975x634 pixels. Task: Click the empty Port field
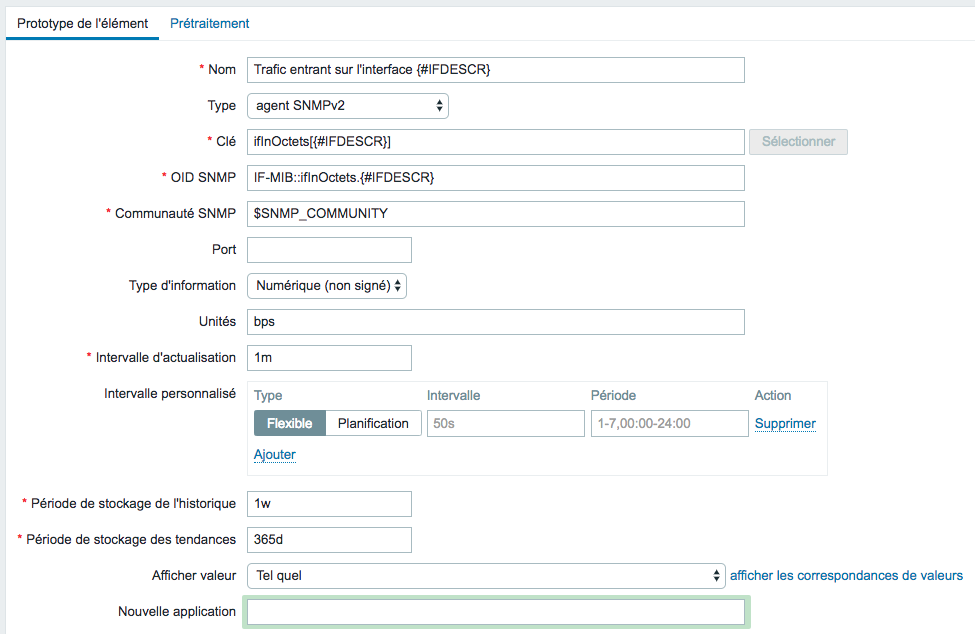pyautogui.click(x=330, y=250)
